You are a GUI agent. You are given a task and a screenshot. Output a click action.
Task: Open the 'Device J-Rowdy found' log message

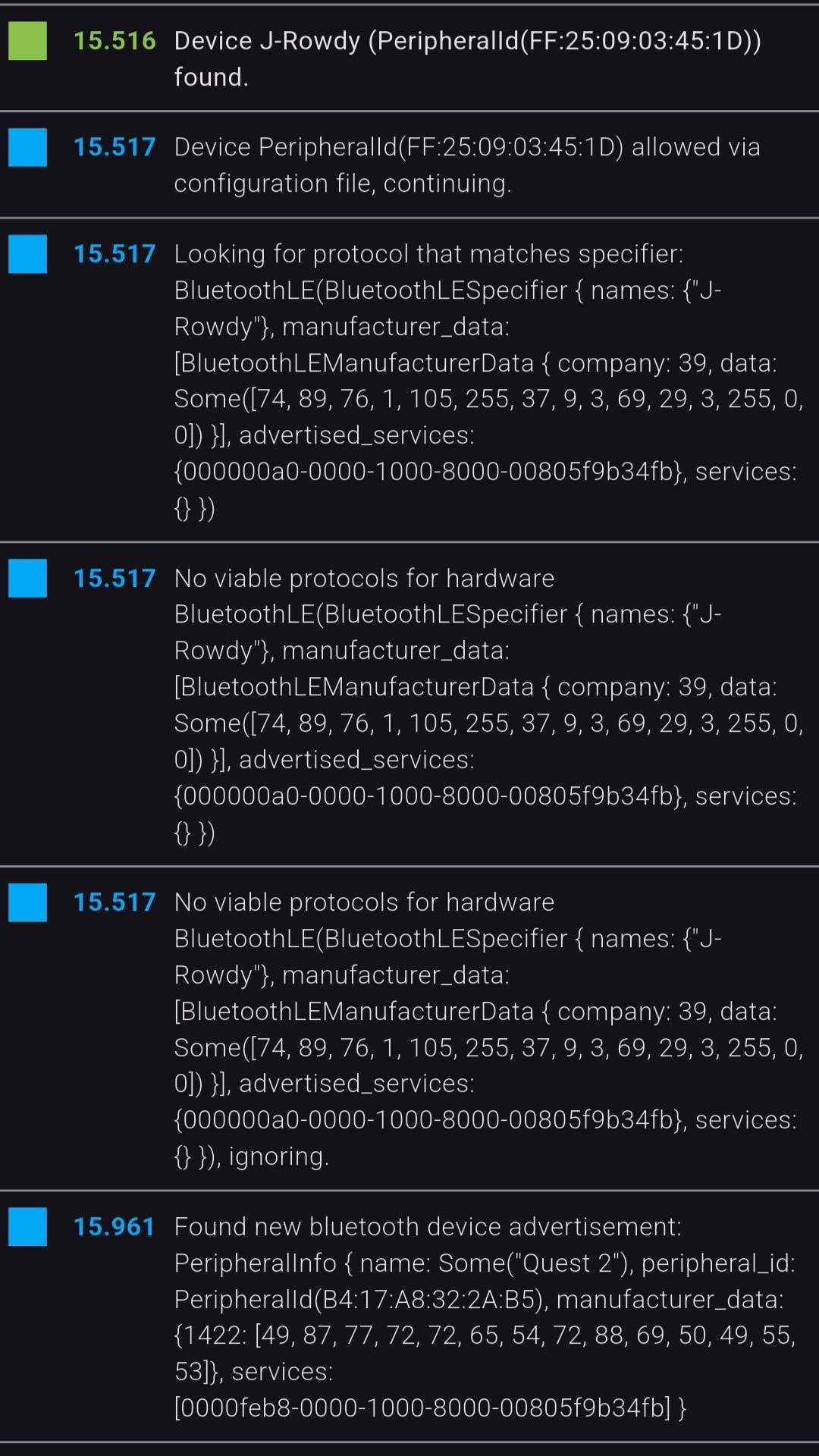coord(467,58)
